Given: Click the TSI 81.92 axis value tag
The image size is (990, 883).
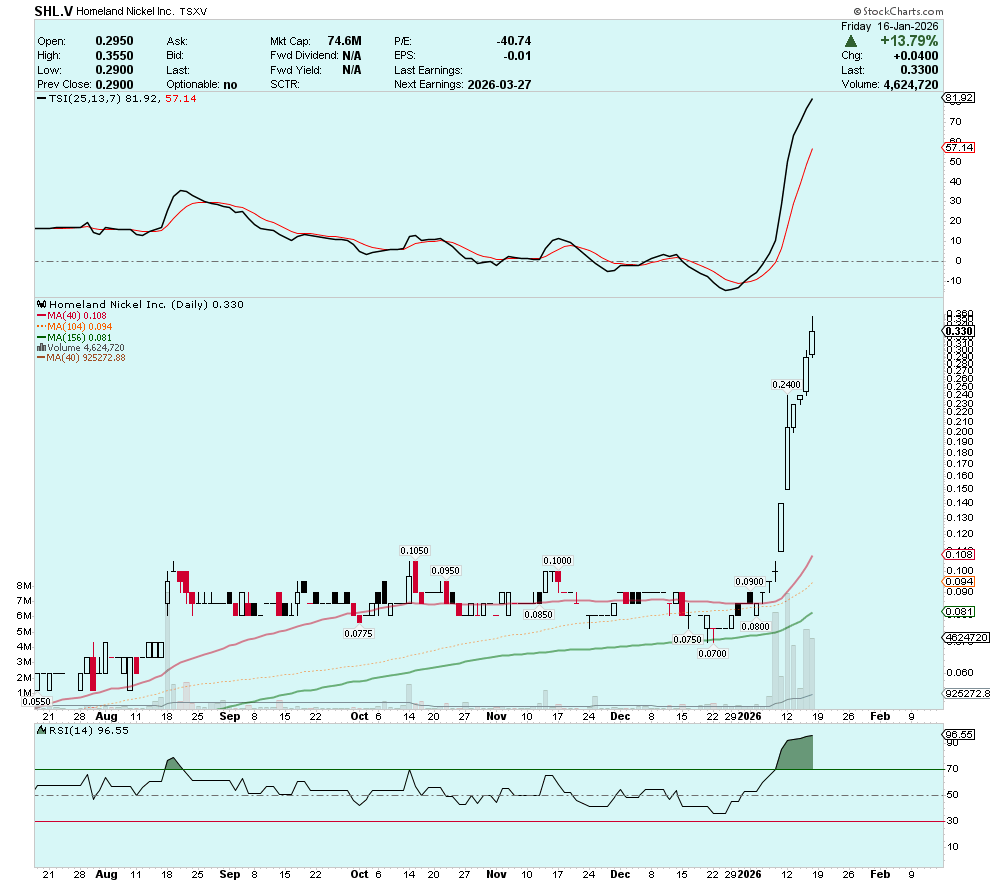Looking at the screenshot, I should click(958, 98).
